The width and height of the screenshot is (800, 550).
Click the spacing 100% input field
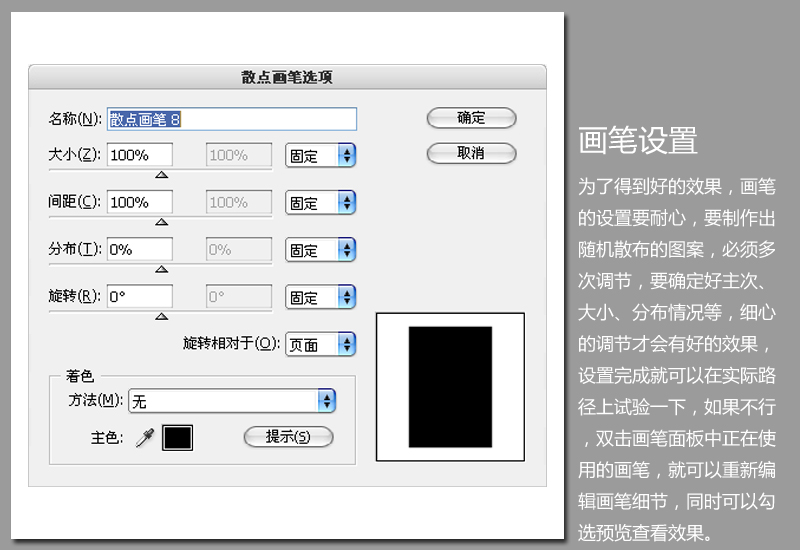click(140, 202)
